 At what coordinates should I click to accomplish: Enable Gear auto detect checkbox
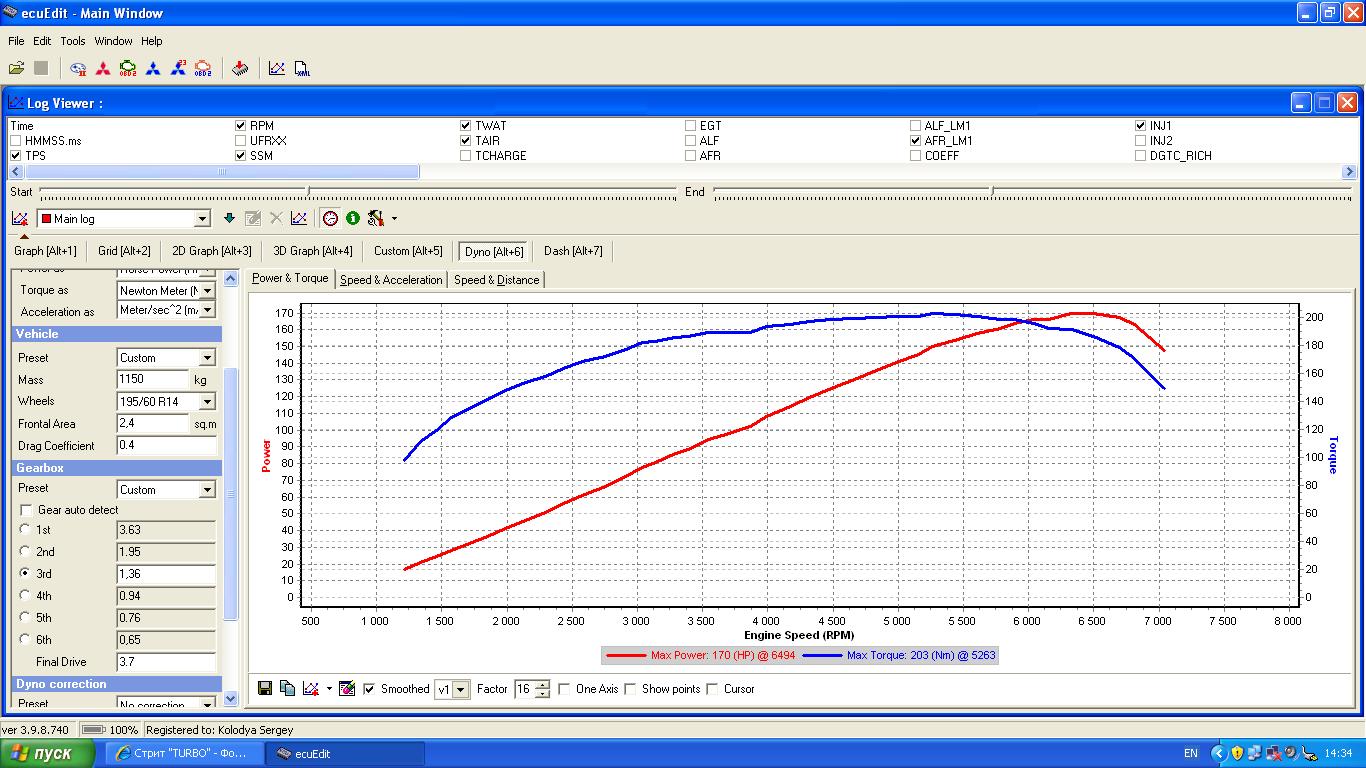tap(26, 510)
